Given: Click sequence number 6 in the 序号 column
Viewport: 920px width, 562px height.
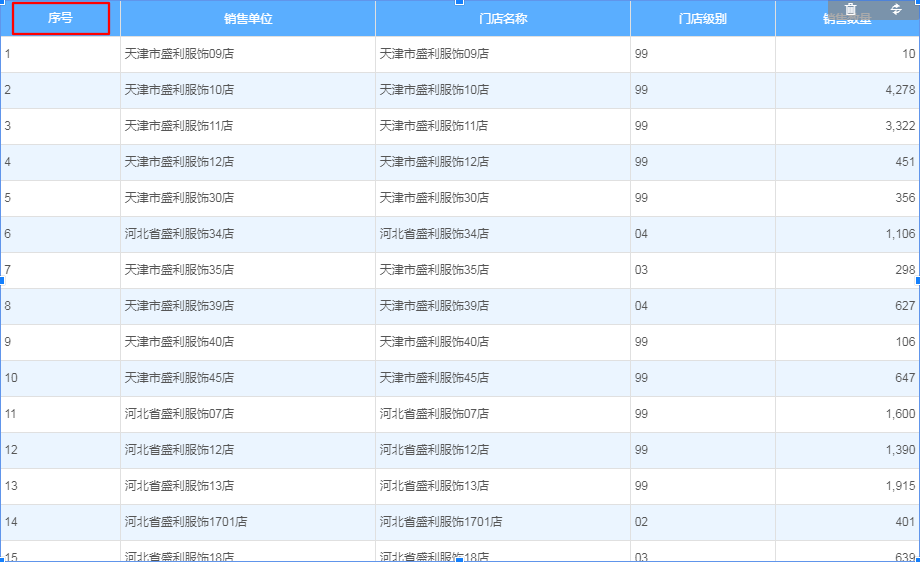Looking at the screenshot, I should (8, 233).
